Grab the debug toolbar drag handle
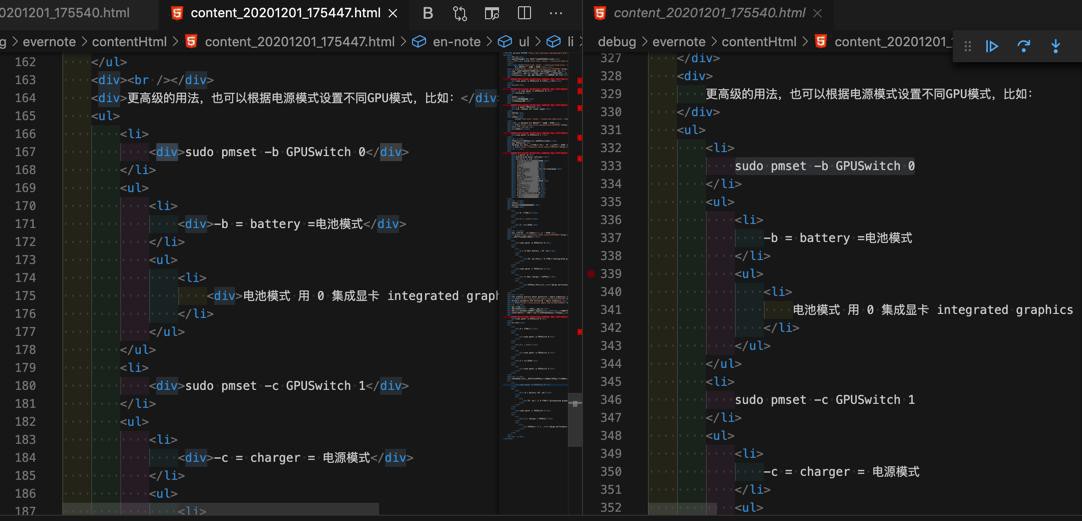 click(967, 46)
